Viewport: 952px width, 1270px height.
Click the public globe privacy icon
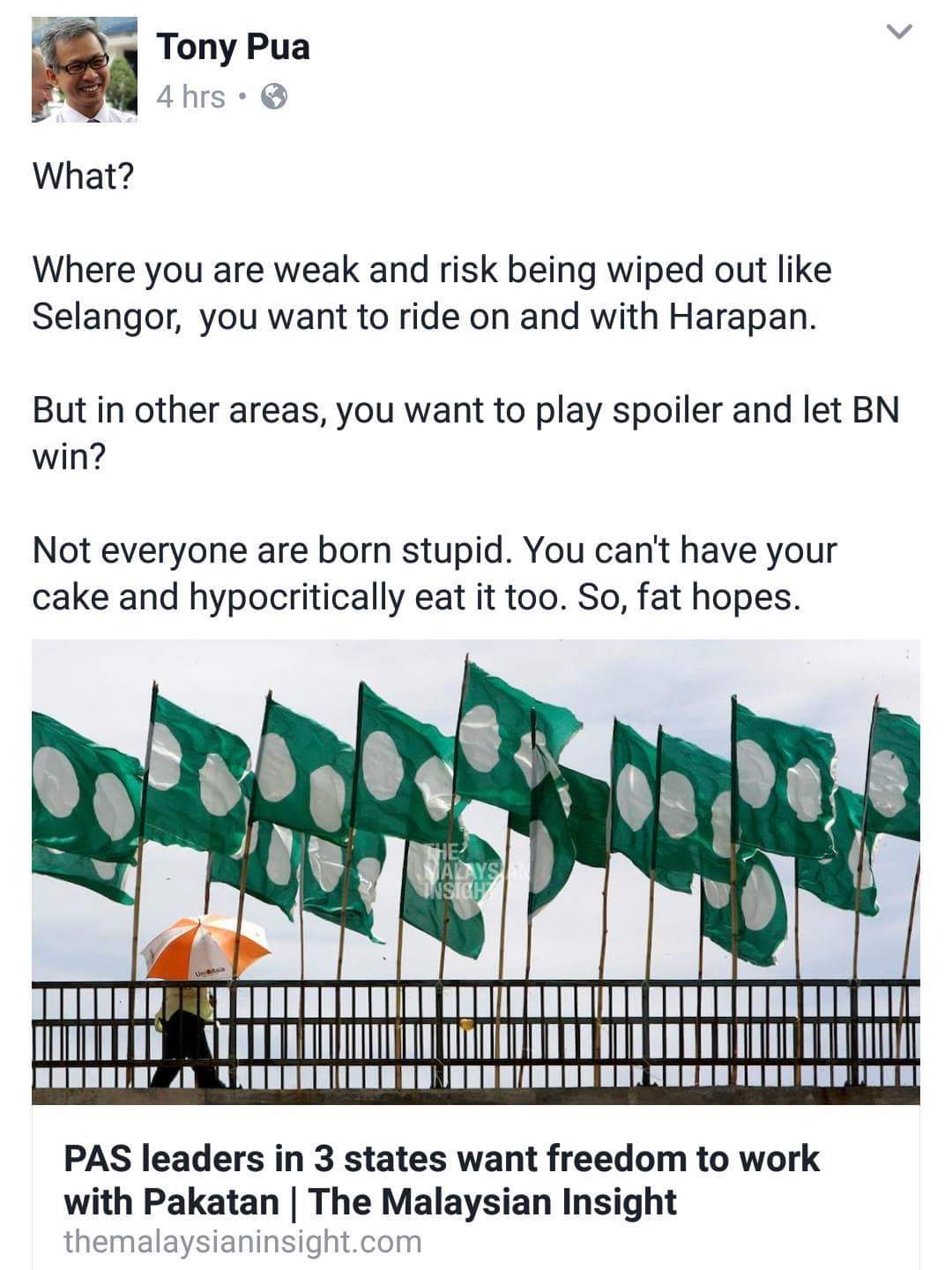tap(275, 95)
